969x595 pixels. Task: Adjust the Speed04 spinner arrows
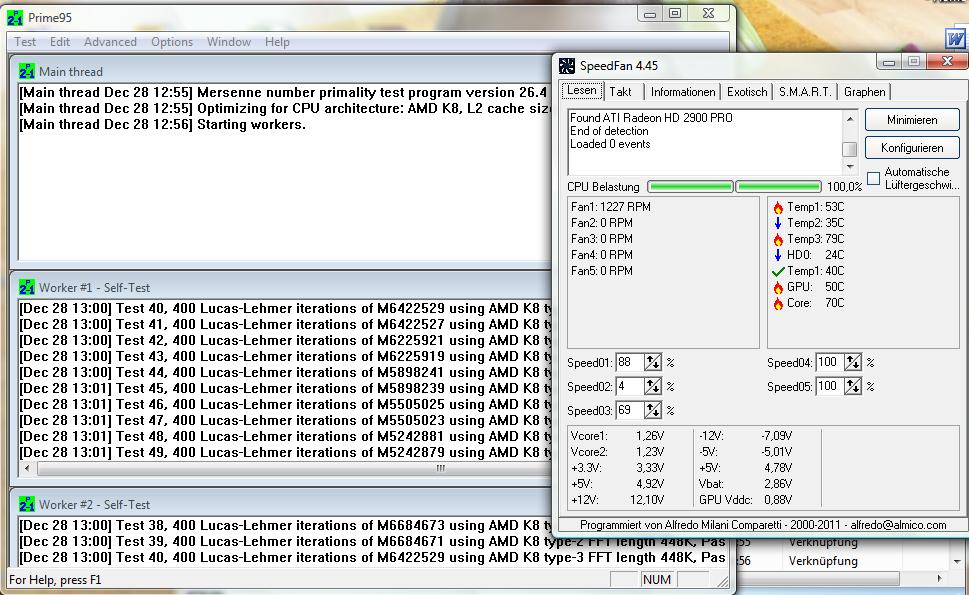[x=853, y=363]
